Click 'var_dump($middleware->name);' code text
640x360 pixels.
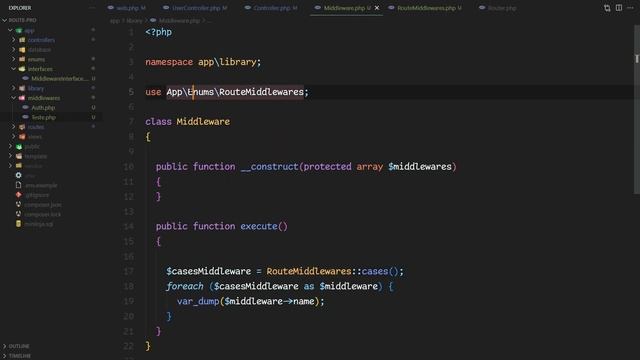[251, 301]
